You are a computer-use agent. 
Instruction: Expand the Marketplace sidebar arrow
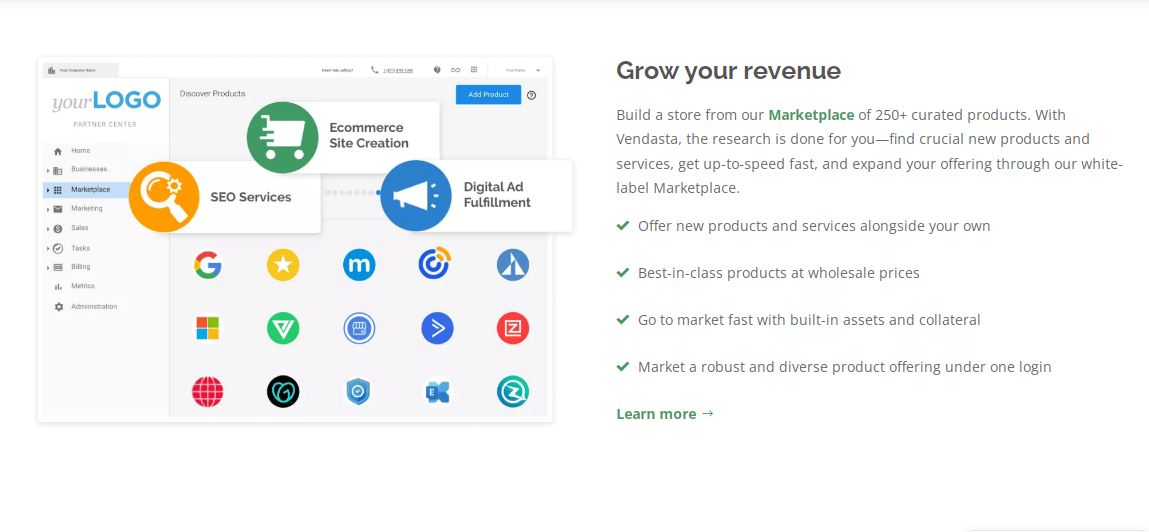click(48, 190)
